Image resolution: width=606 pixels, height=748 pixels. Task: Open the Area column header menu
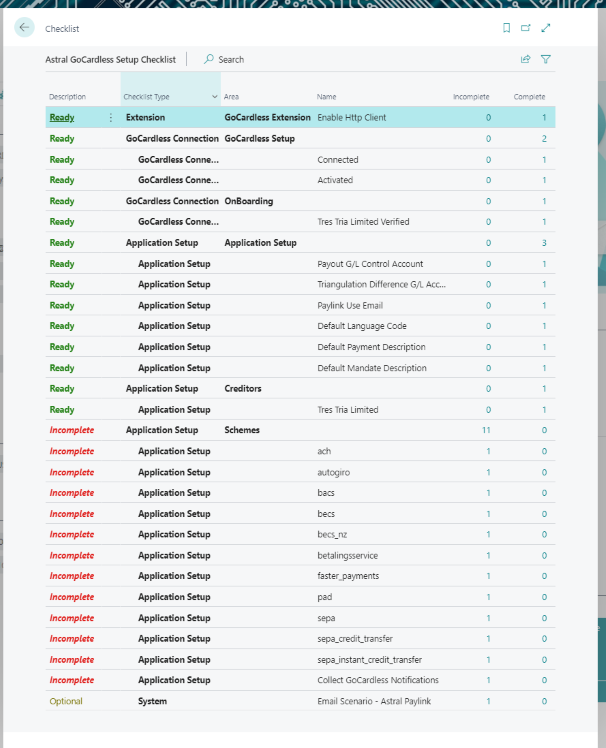point(232,97)
